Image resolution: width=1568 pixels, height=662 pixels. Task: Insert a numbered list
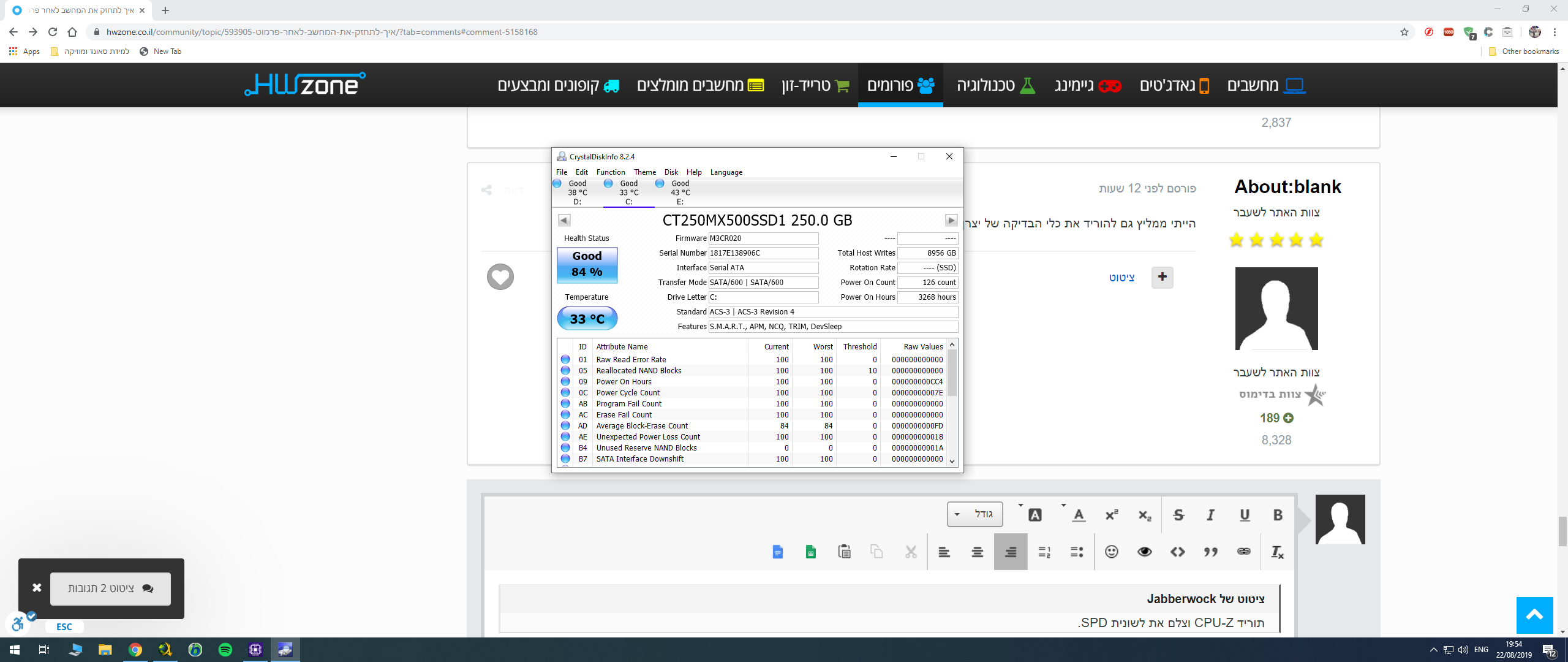coord(1044,552)
